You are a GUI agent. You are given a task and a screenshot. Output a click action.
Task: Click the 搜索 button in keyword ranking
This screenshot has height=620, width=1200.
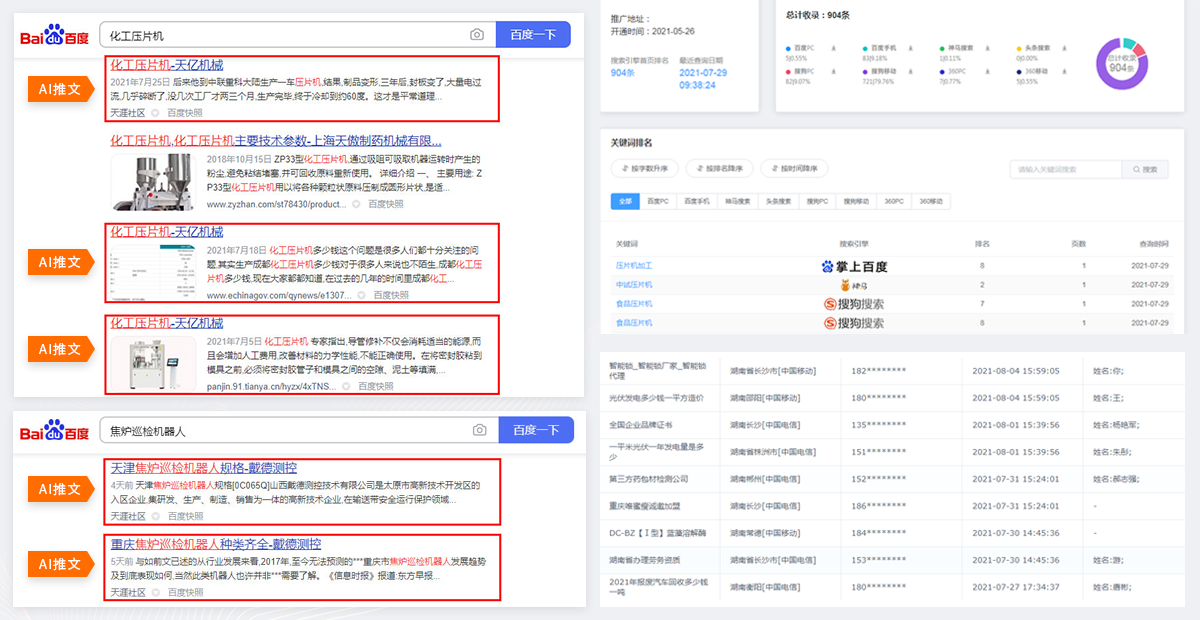[1145, 169]
